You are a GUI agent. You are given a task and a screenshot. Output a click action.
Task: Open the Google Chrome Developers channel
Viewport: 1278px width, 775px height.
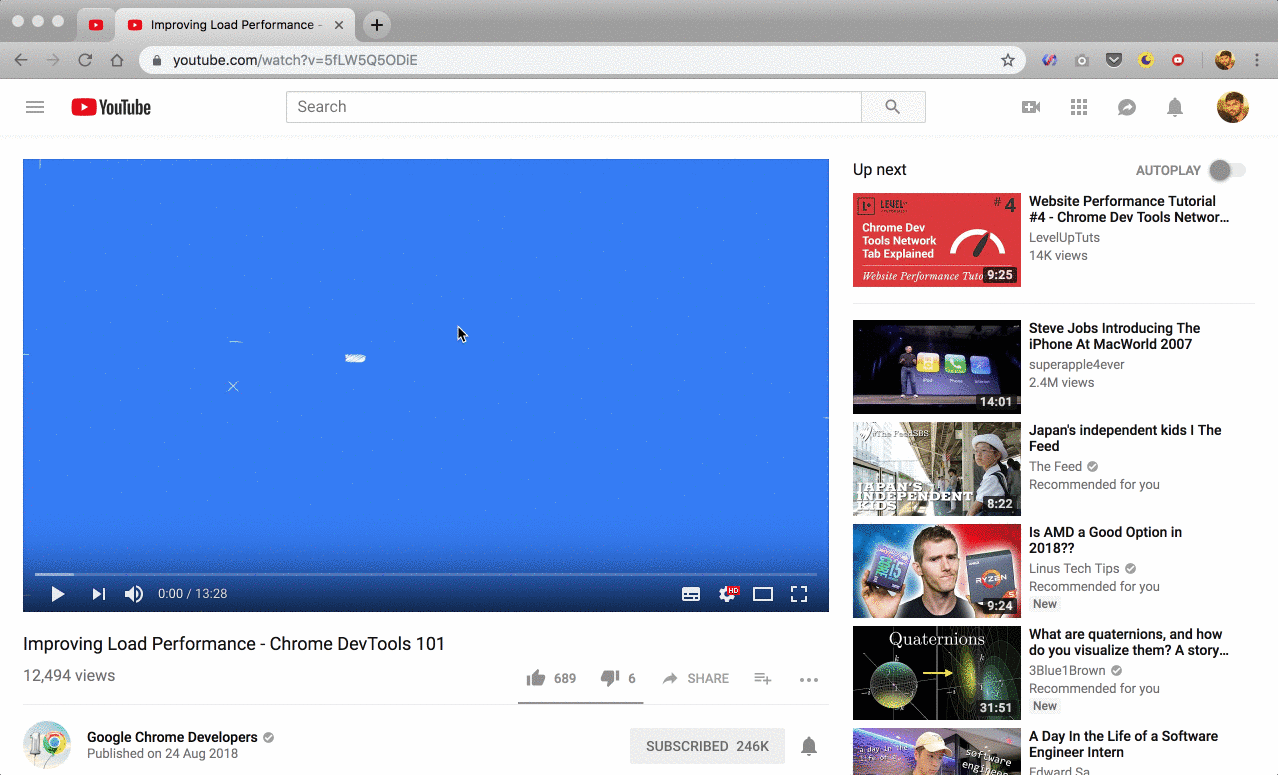[x=172, y=737]
